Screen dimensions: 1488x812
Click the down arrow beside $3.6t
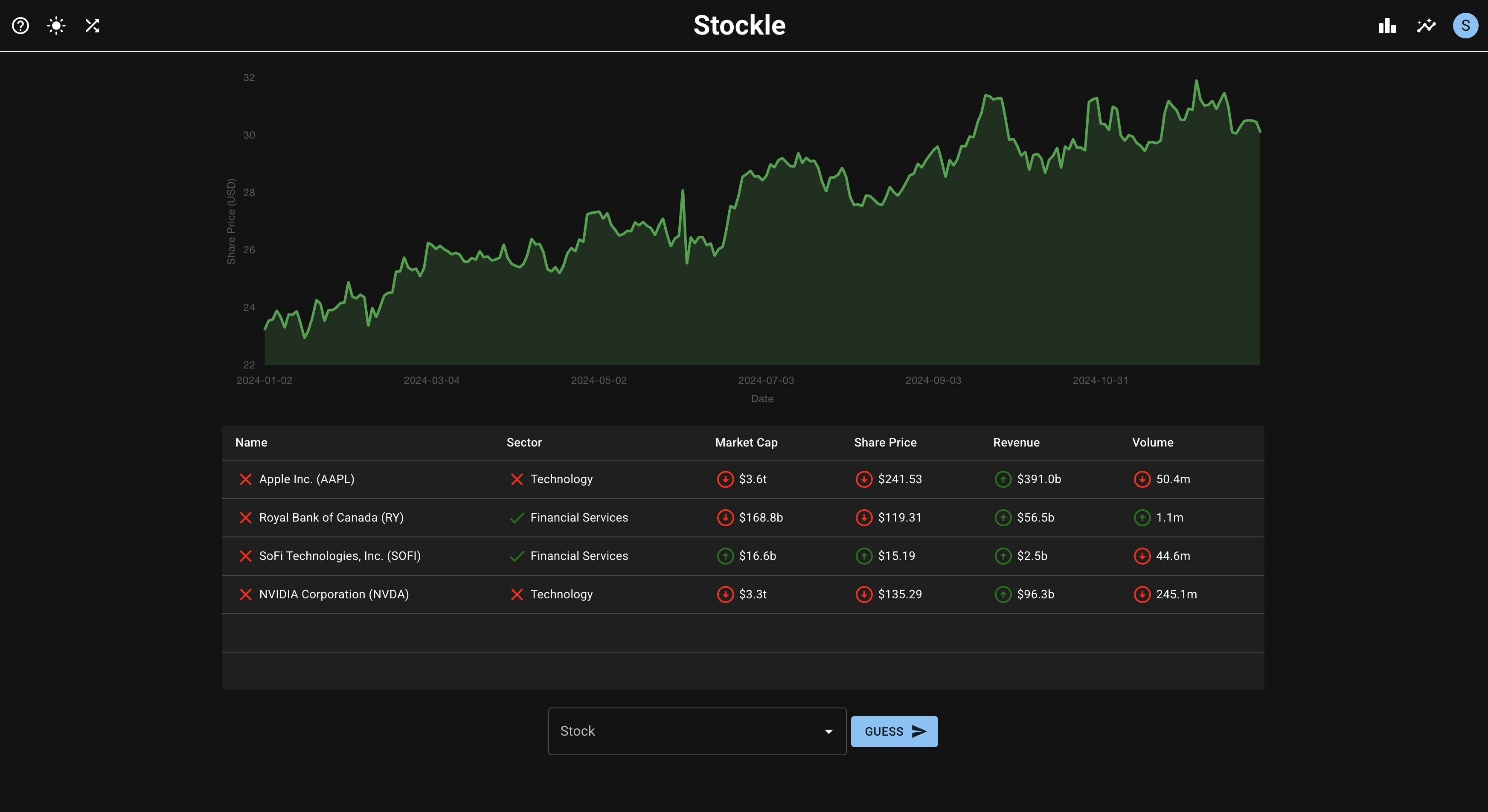(x=725, y=479)
